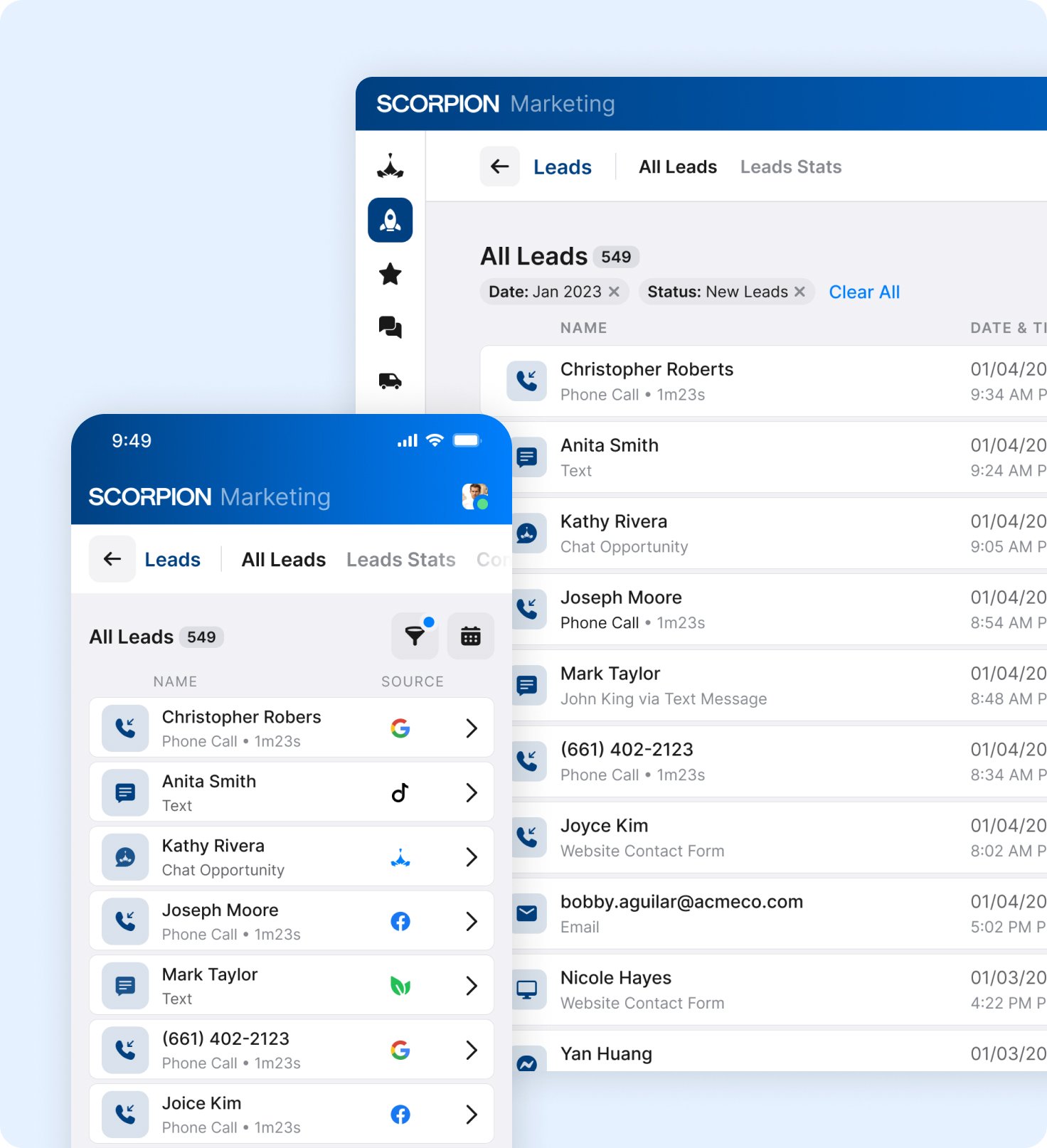This screenshot has width=1047, height=1148.
Task: Expand Mark Taylor row chevron on mobile
Action: pos(471,986)
